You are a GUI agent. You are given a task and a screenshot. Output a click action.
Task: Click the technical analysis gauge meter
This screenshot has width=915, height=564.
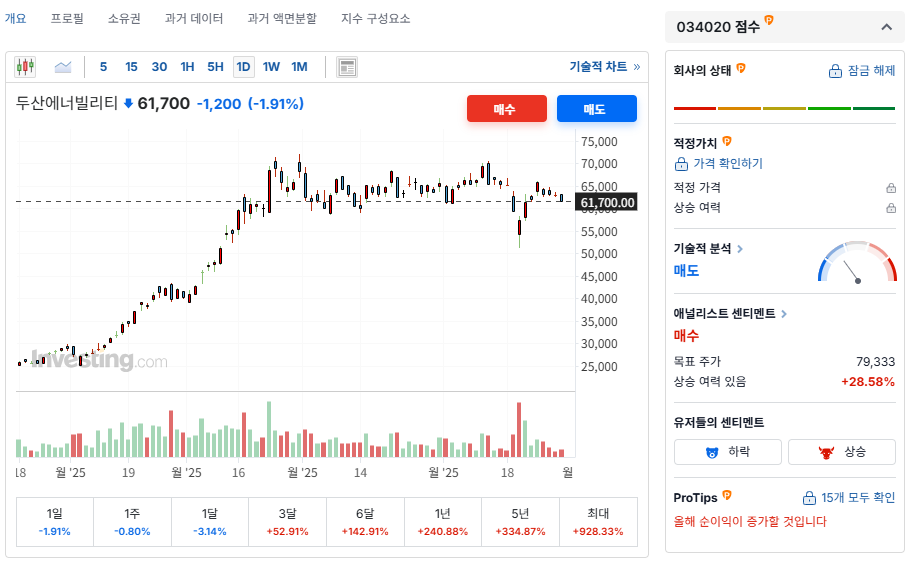point(857,262)
